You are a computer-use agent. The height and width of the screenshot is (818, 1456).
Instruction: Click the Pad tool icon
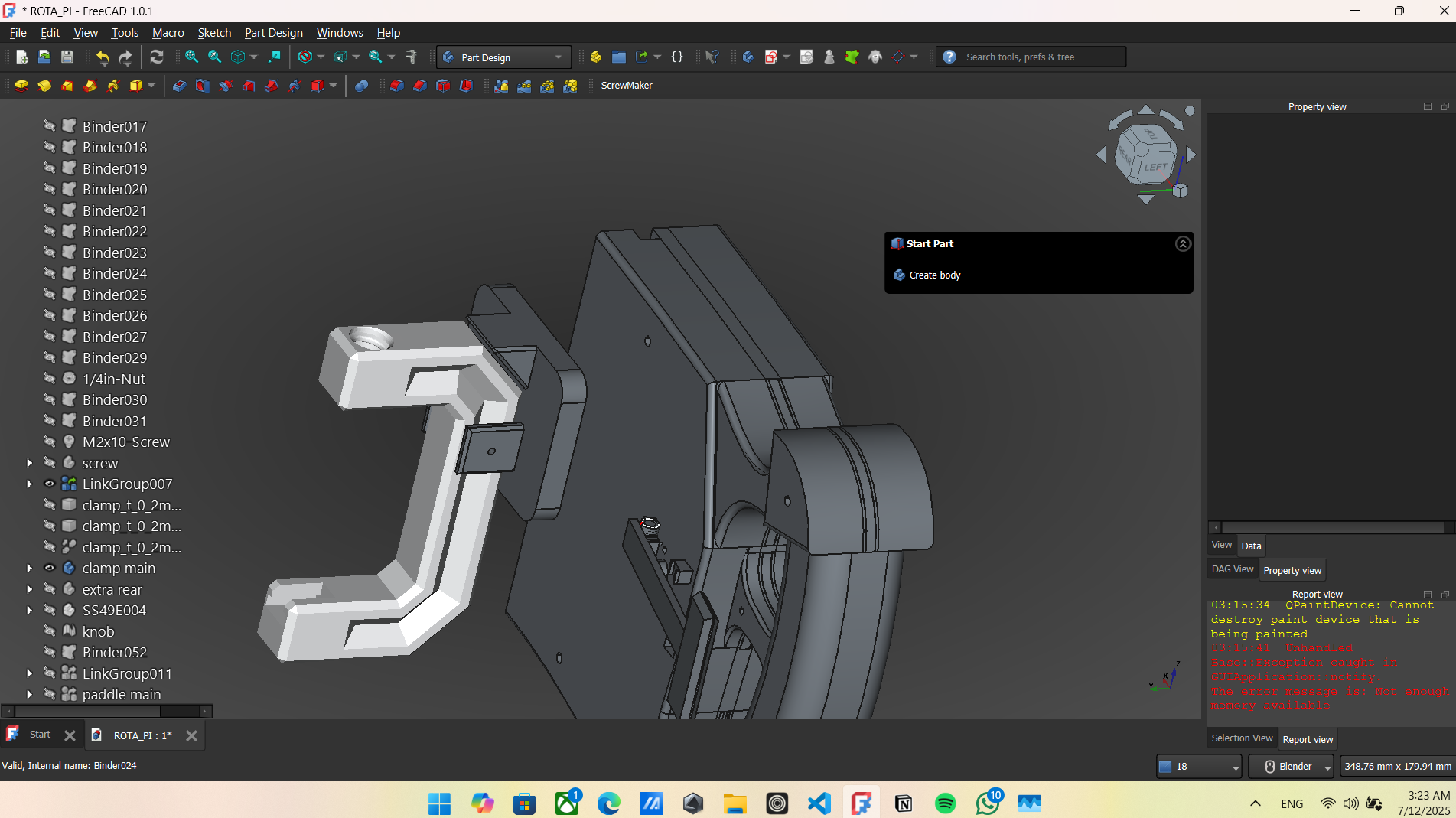point(21,86)
